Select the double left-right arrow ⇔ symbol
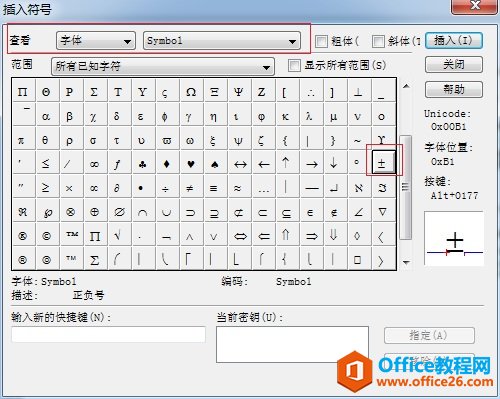This screenshot has width=500, height=399. (x=240, y=236)
